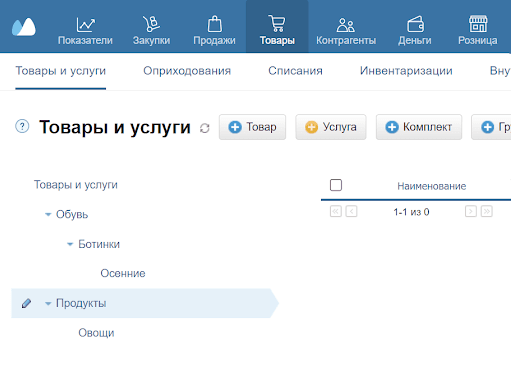Open the Показатели section

tap(85, 31)
